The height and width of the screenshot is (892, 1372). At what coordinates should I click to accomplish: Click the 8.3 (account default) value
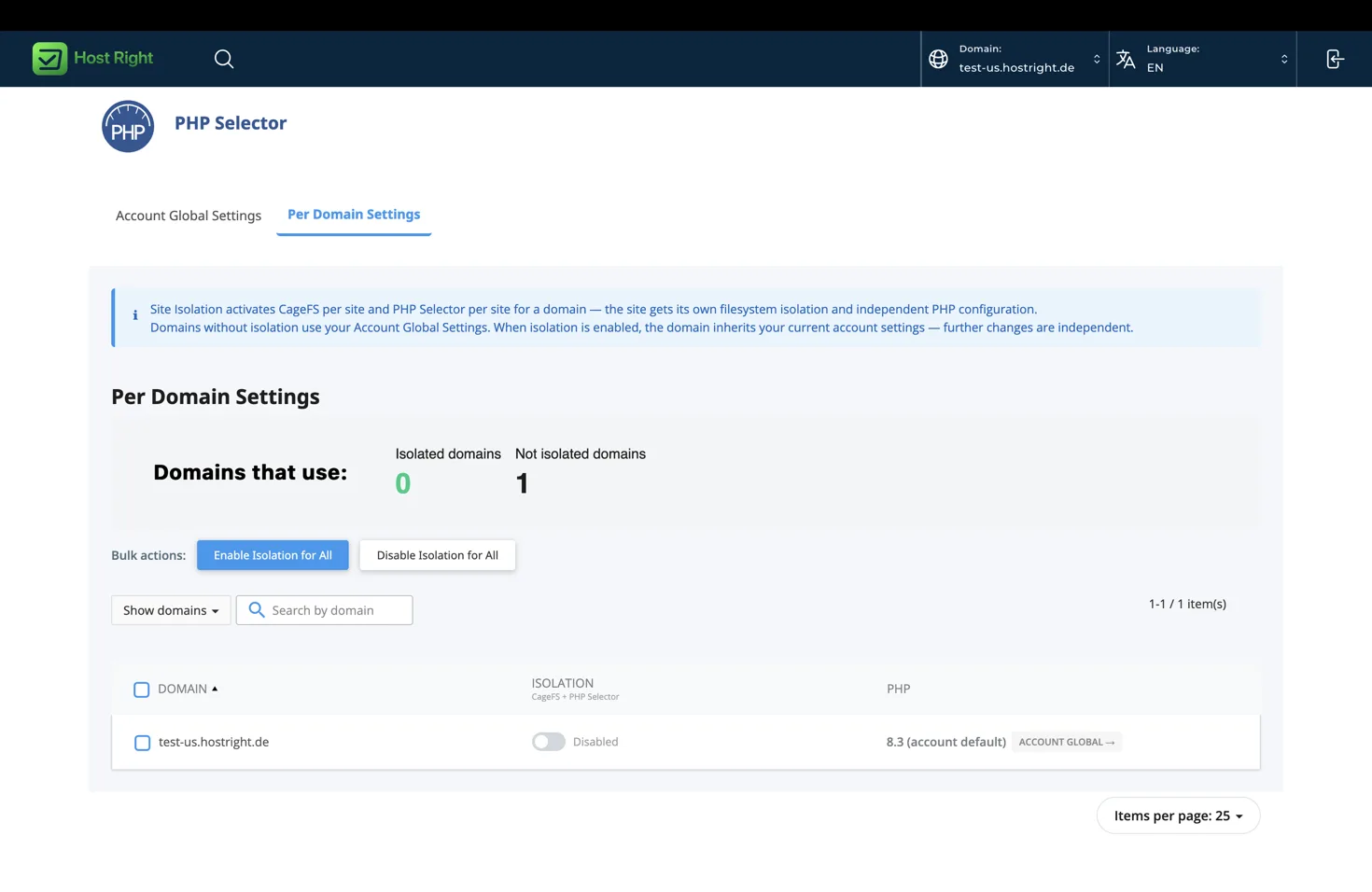pos(946,742)
